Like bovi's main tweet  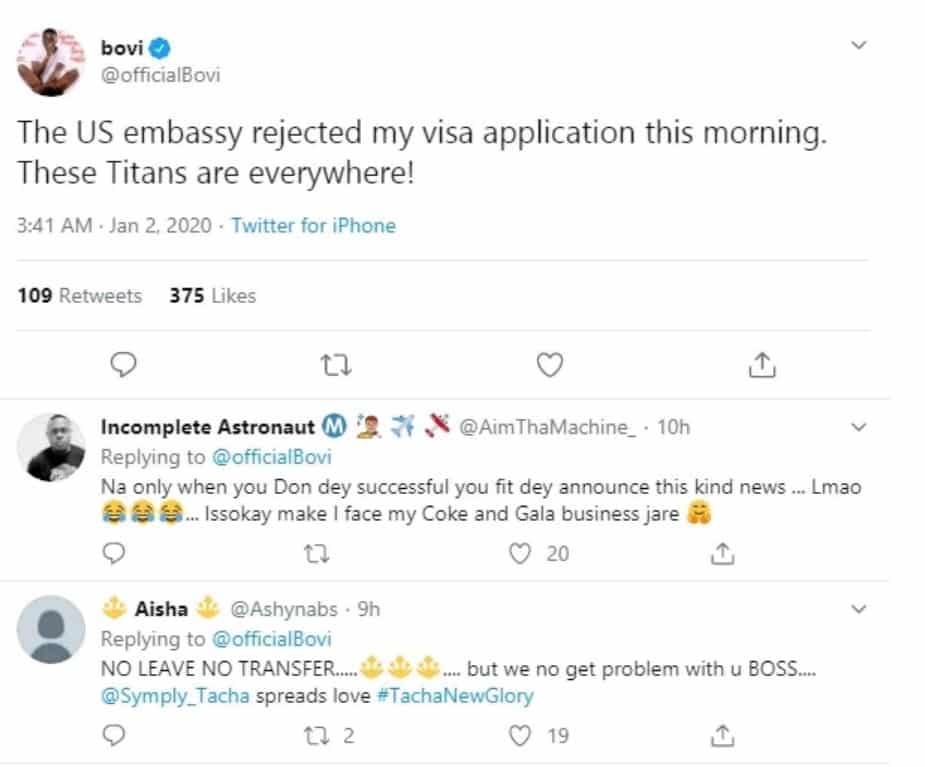pyautogui.click(x=549, y=367)
